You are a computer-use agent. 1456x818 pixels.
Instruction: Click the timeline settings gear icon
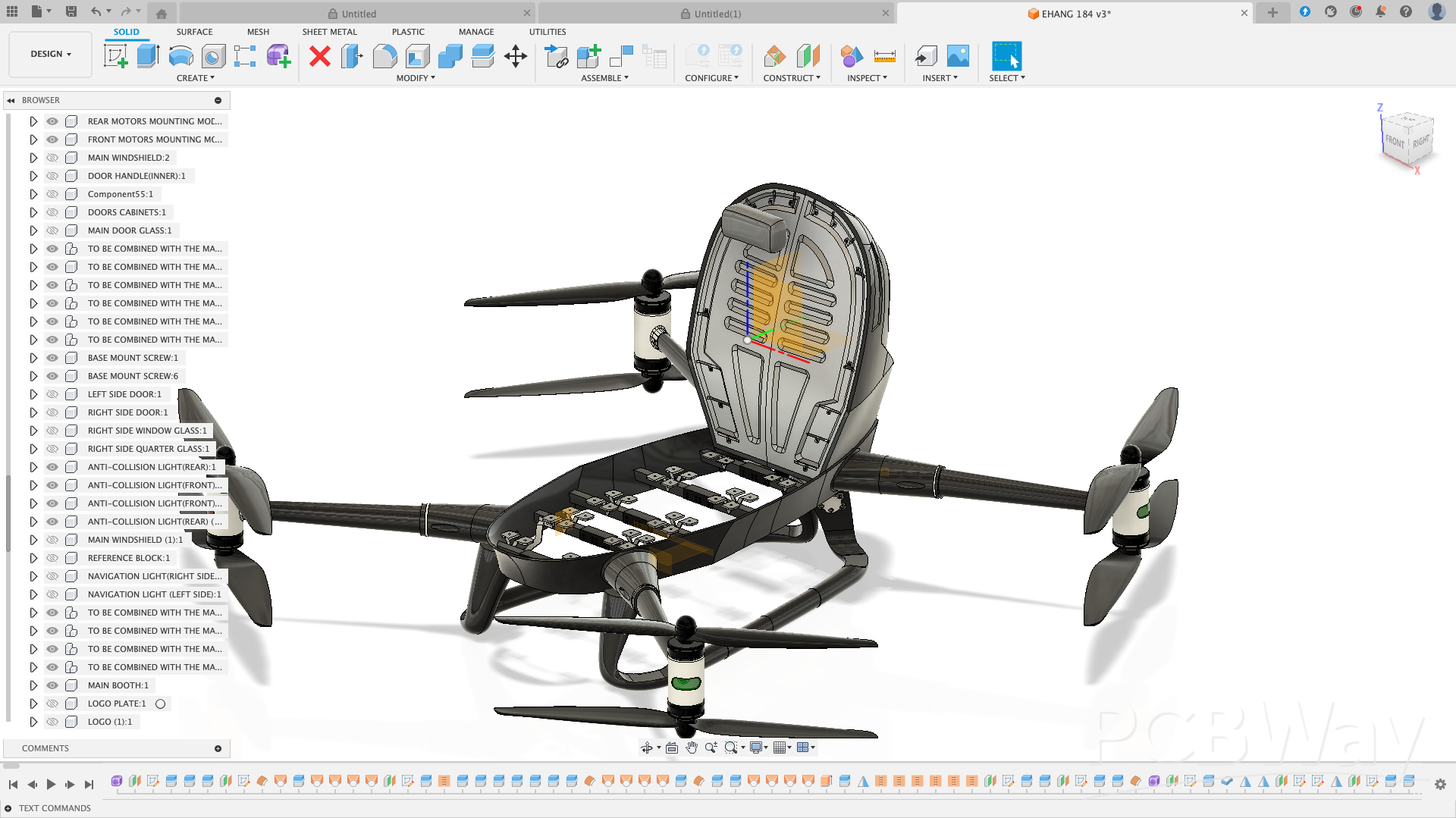1440,785
